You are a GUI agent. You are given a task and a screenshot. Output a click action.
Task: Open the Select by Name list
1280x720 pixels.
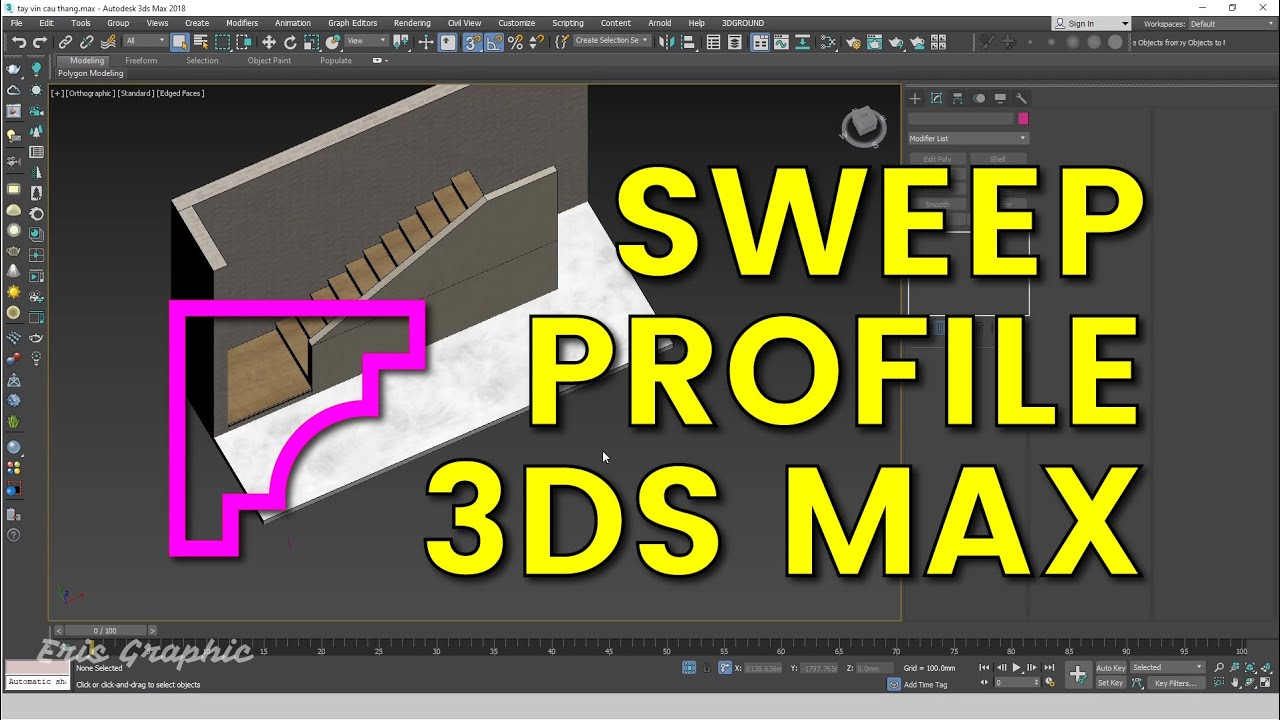click(201, 42)
